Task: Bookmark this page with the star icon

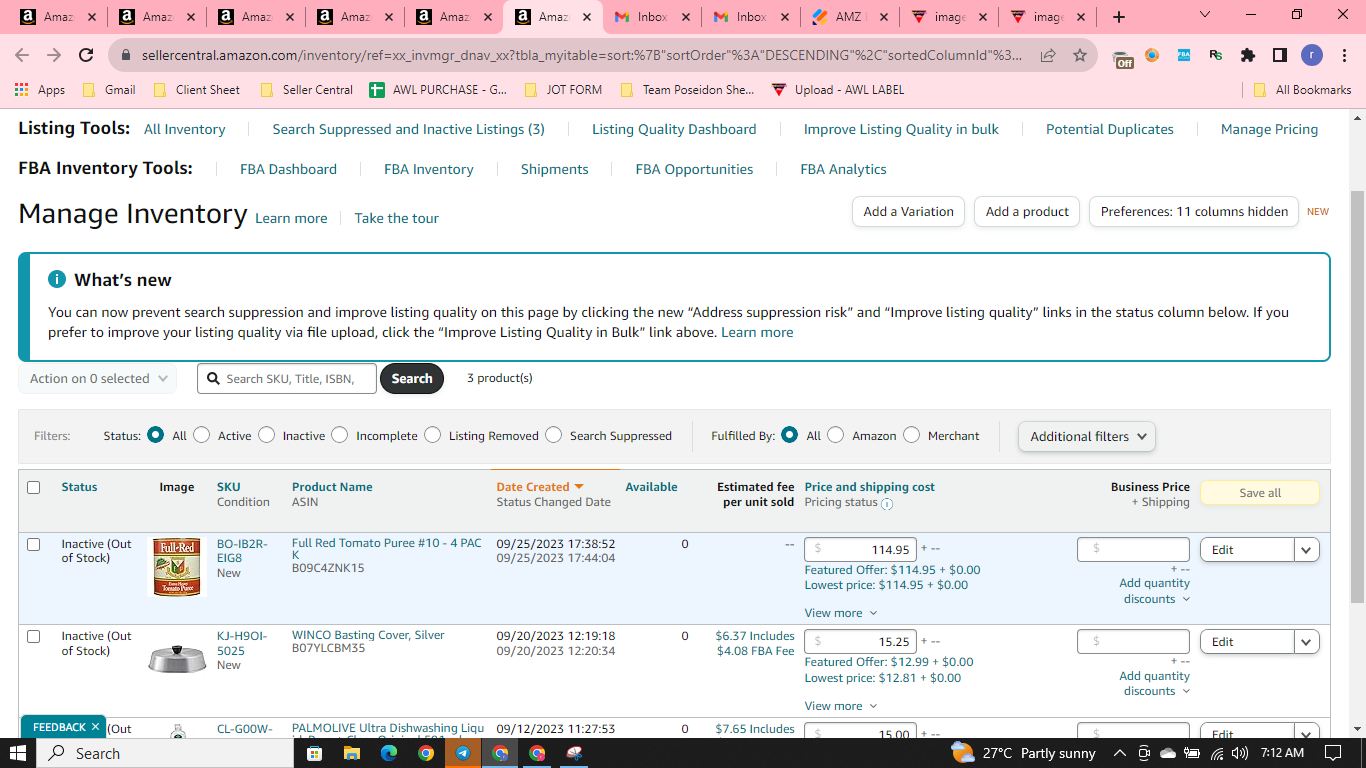Action: point(1080,55)
